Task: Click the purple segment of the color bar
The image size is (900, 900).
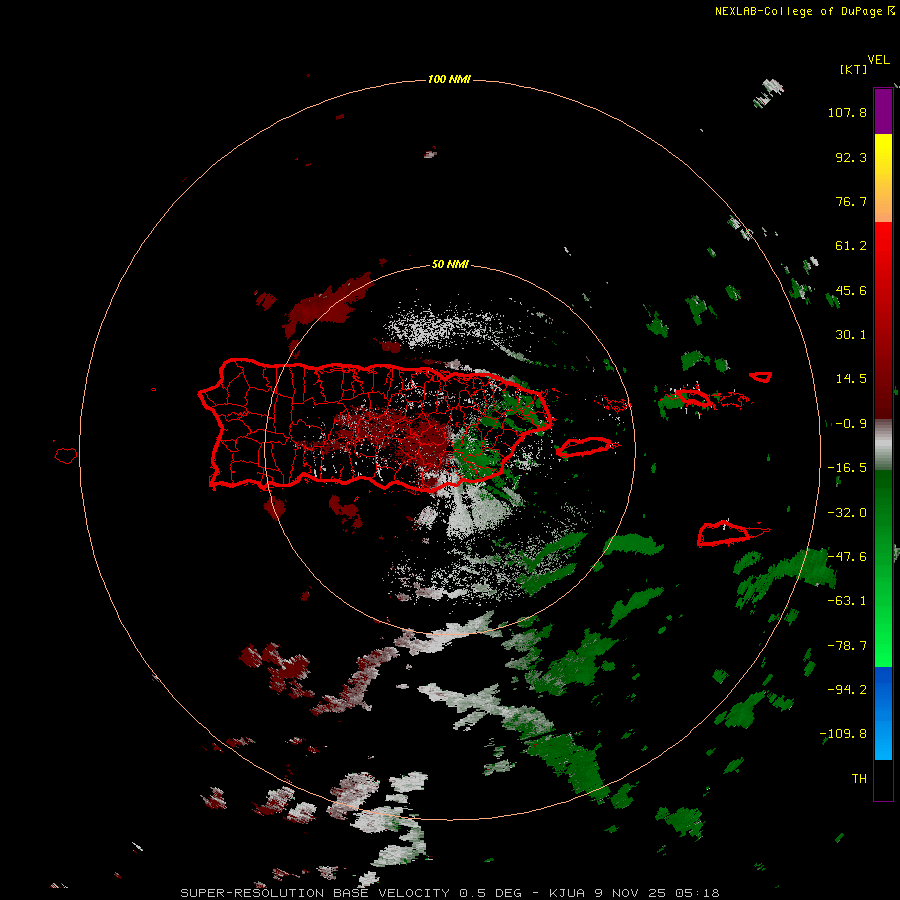Action: (883, 111)
